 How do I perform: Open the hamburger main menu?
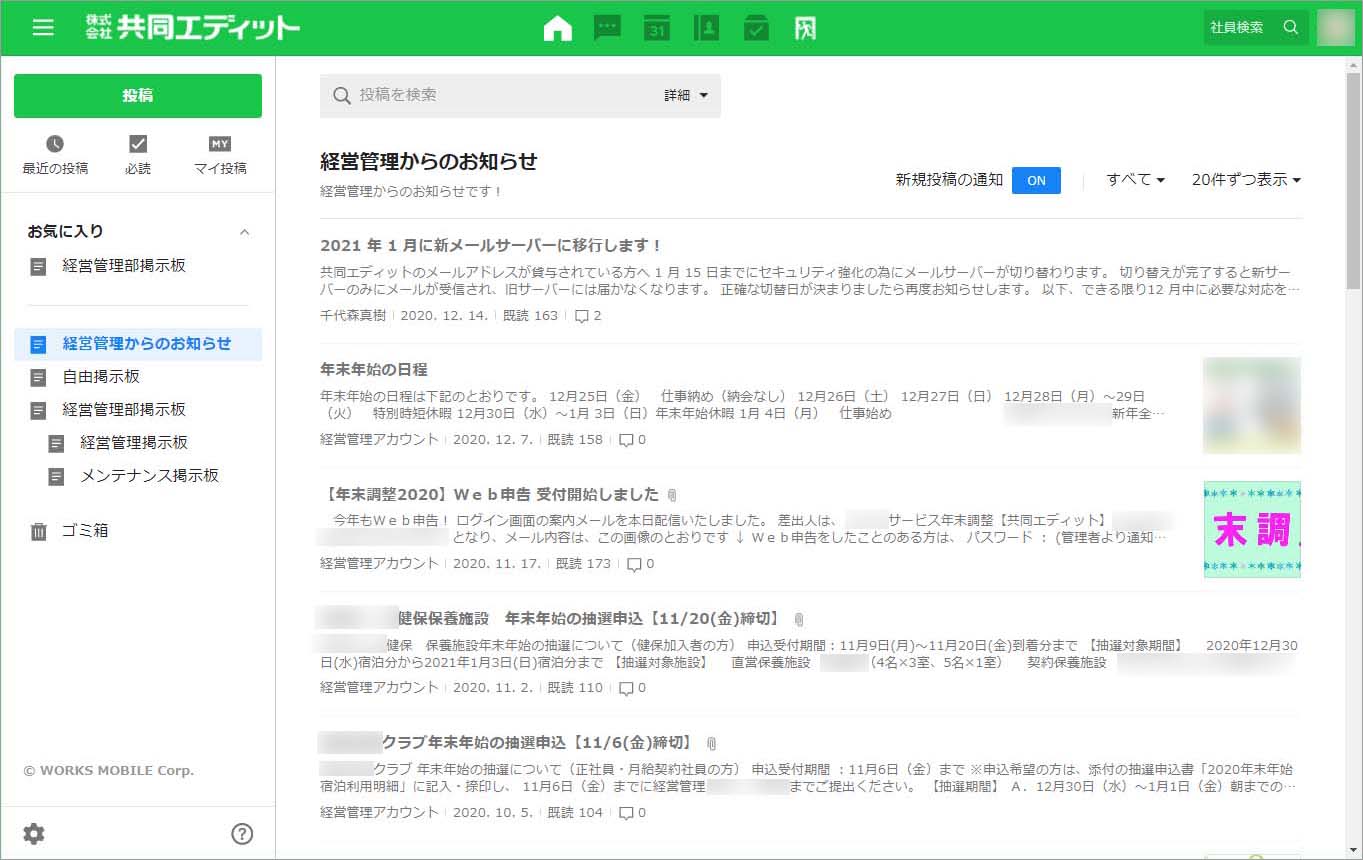click(43, 28)
